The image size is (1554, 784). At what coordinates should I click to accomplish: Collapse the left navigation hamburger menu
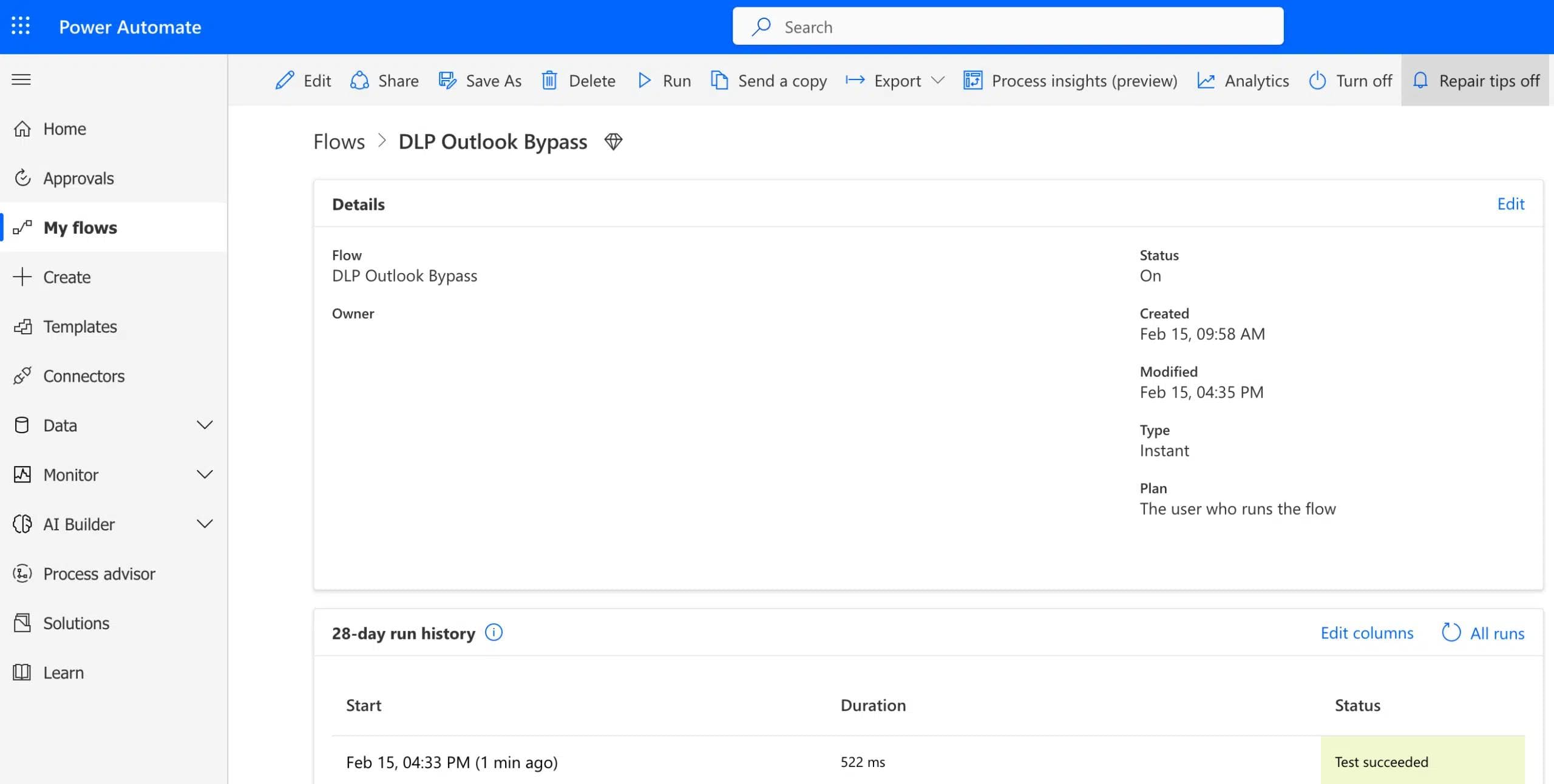tap(21, 79)
